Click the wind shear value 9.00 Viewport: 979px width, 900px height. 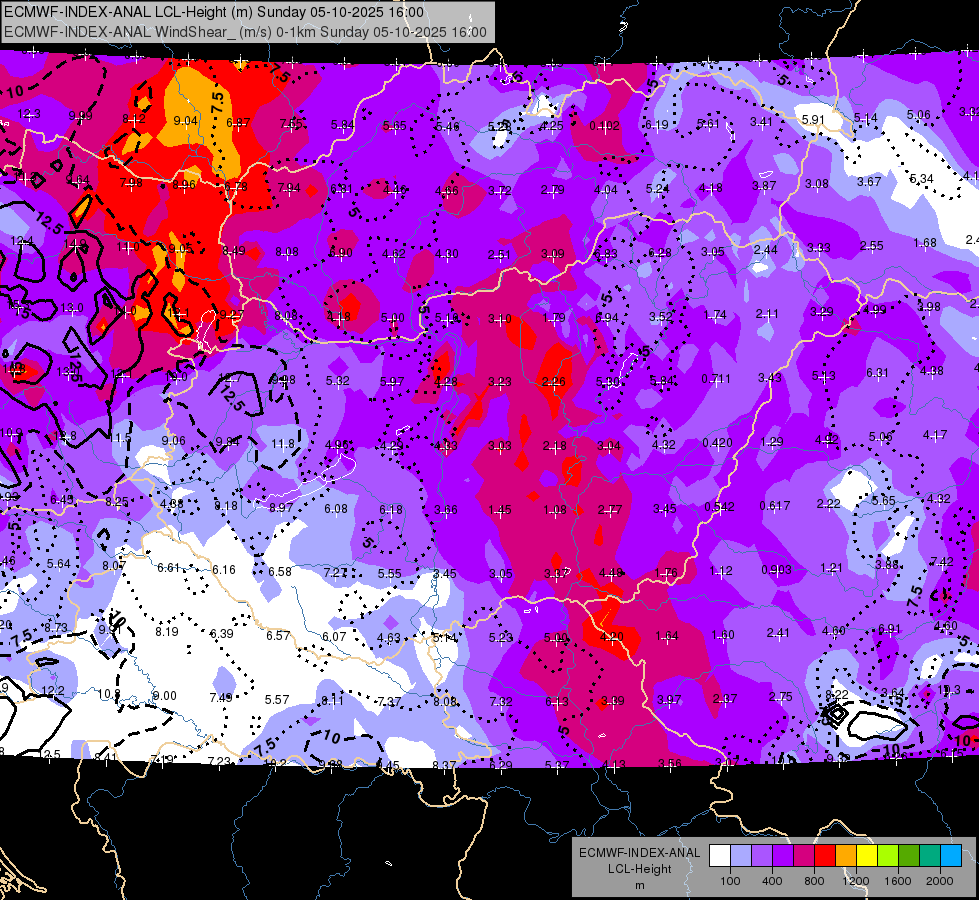(x=164, y=695)
